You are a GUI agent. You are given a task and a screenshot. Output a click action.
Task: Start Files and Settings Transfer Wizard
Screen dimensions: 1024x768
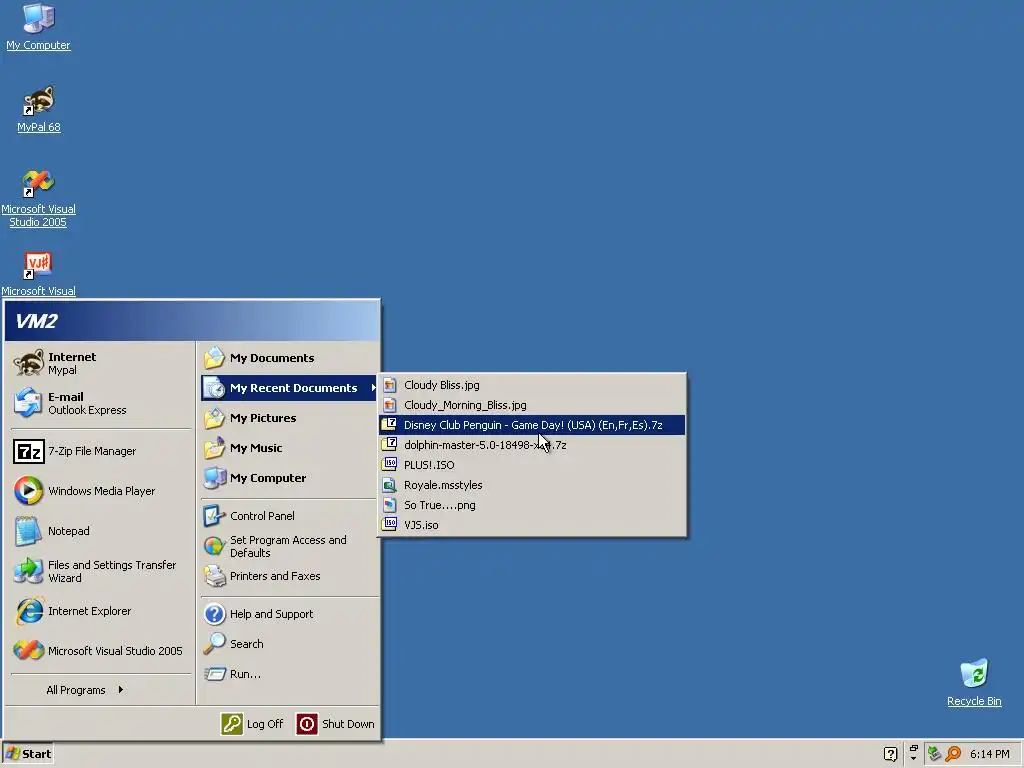100,571
